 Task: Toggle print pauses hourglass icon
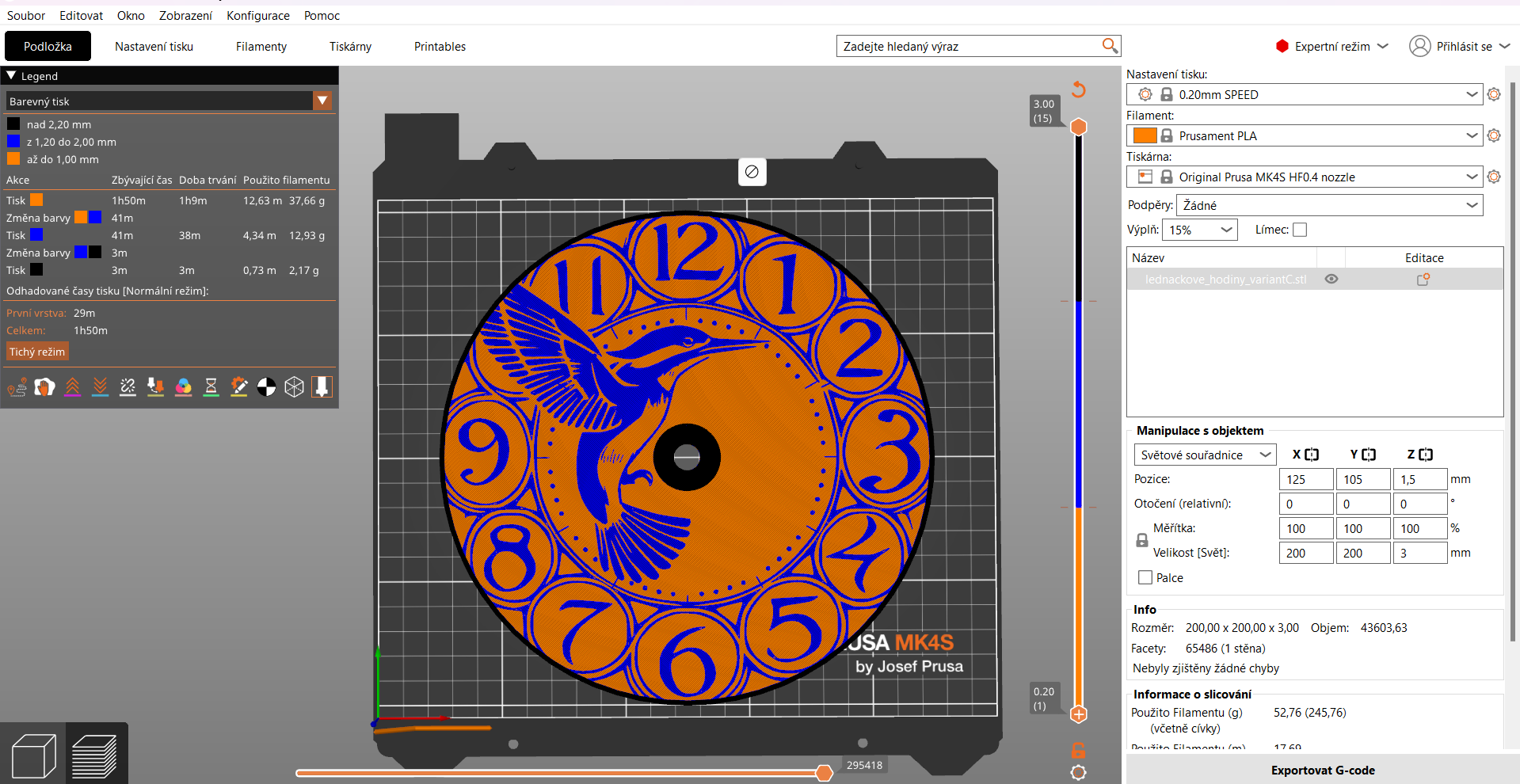point(211,386)
